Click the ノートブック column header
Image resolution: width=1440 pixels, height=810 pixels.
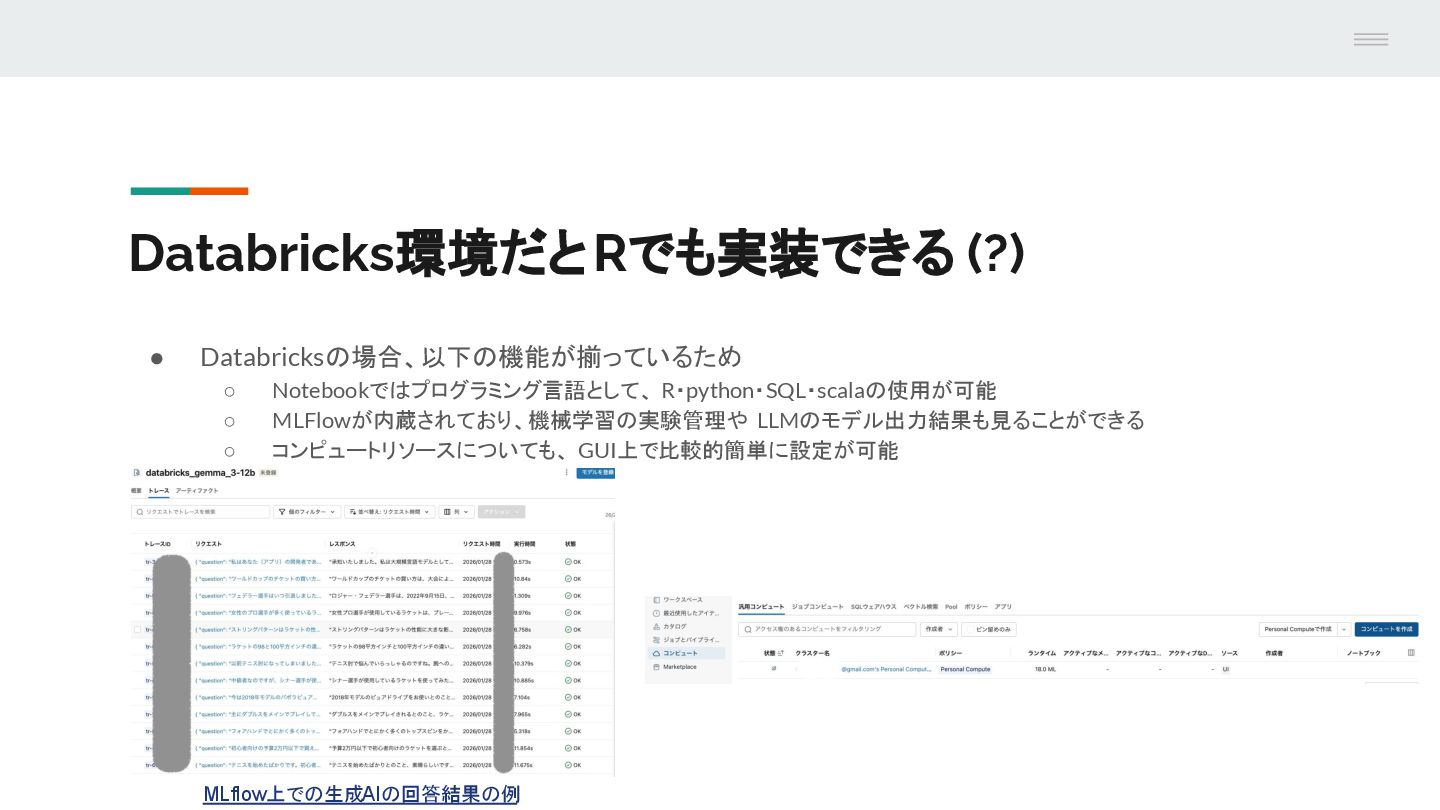click(x=1363, y=653)
